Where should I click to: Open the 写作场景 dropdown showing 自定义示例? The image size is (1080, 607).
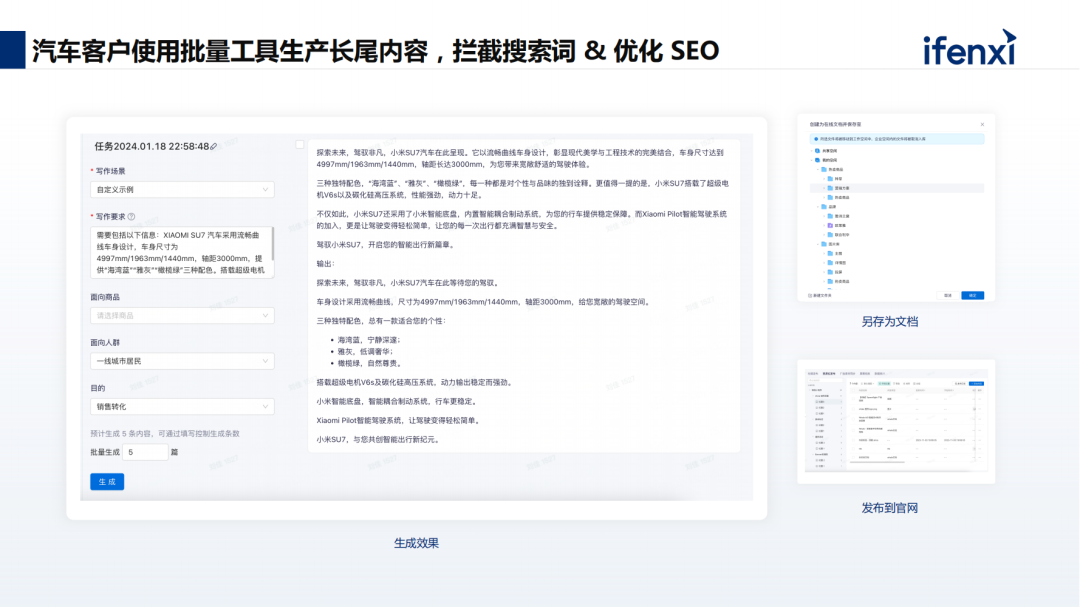182,189
